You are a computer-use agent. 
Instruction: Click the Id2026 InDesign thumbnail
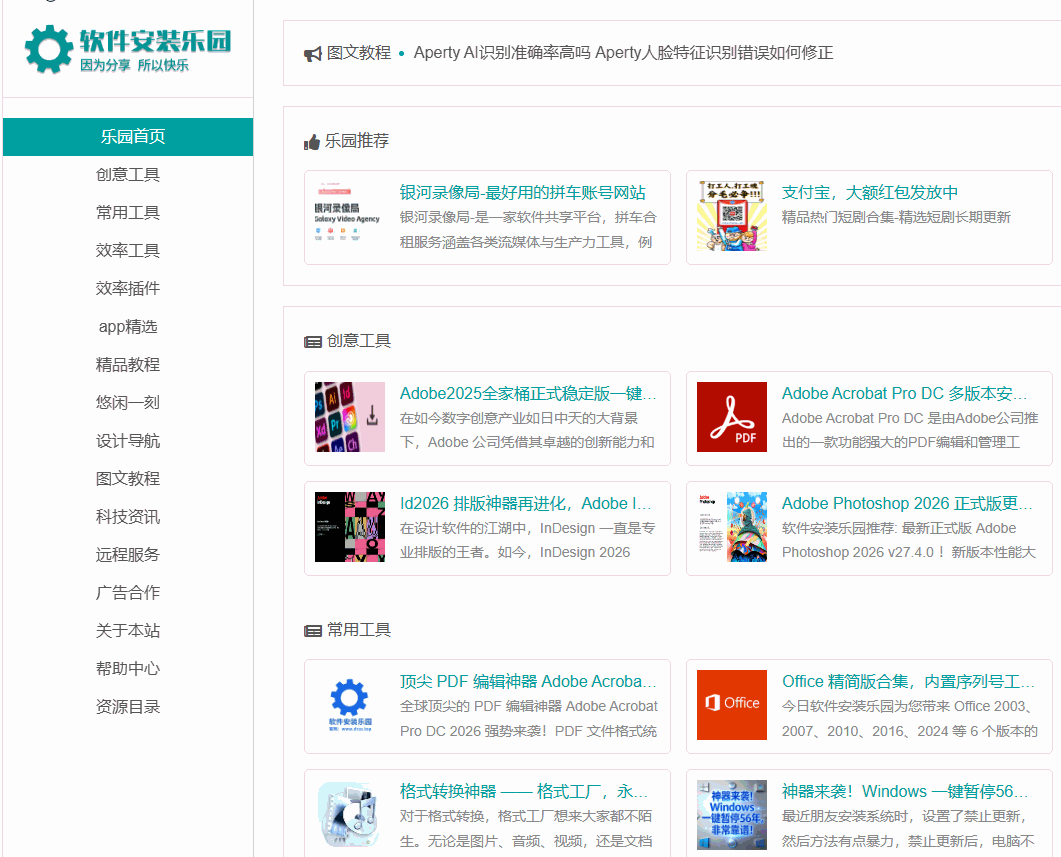[x=349, y=527]
